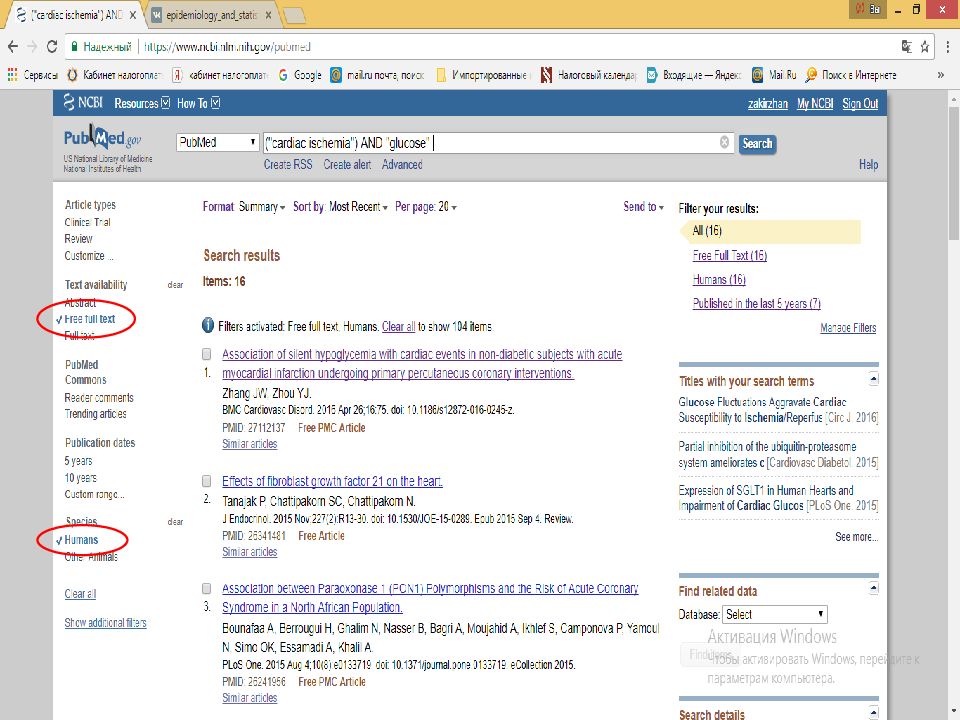Open the translate page icon
Viewport: 960px width, 720px height.
(x=907, y=47)
